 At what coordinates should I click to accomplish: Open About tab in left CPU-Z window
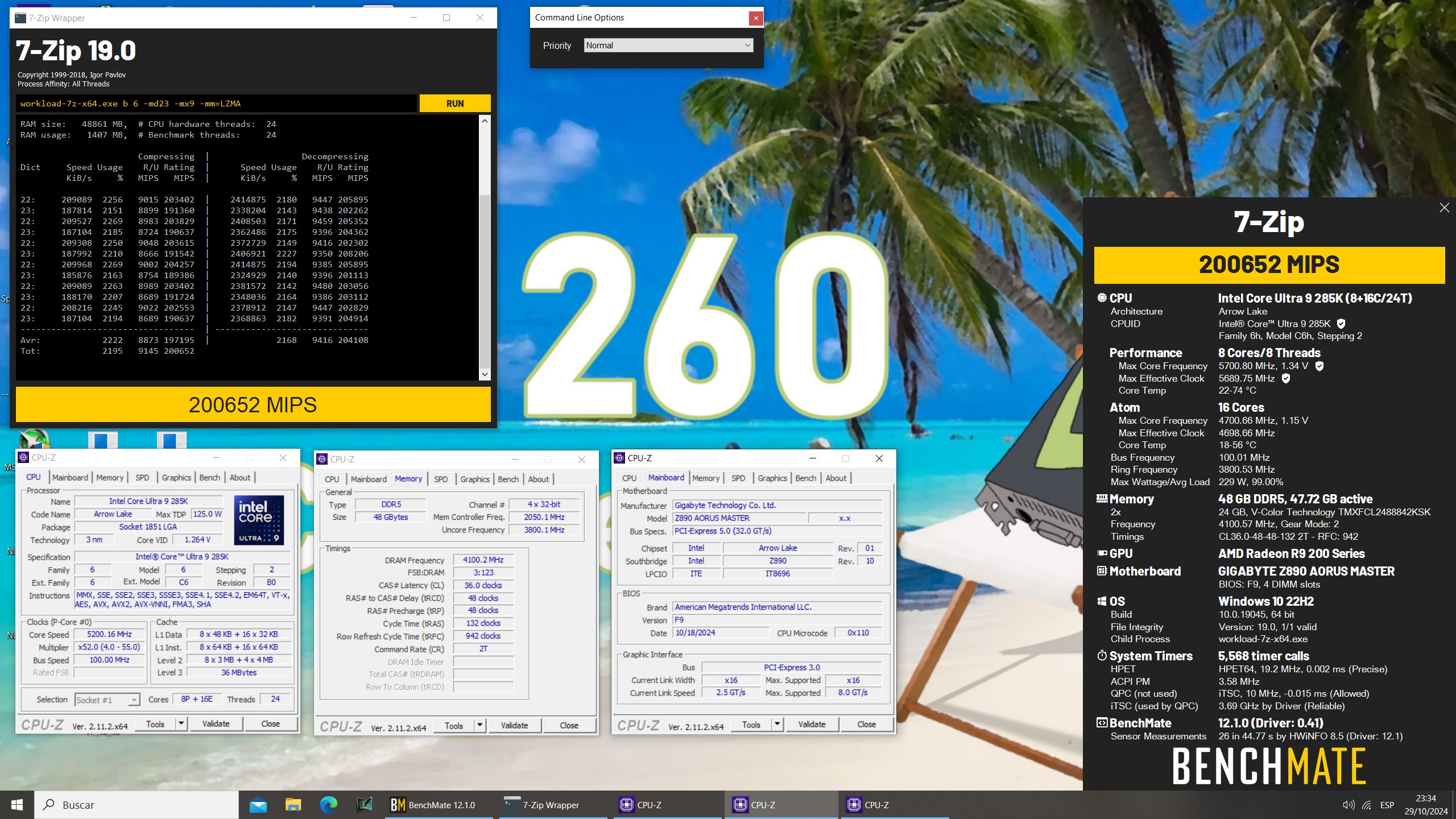239,478
